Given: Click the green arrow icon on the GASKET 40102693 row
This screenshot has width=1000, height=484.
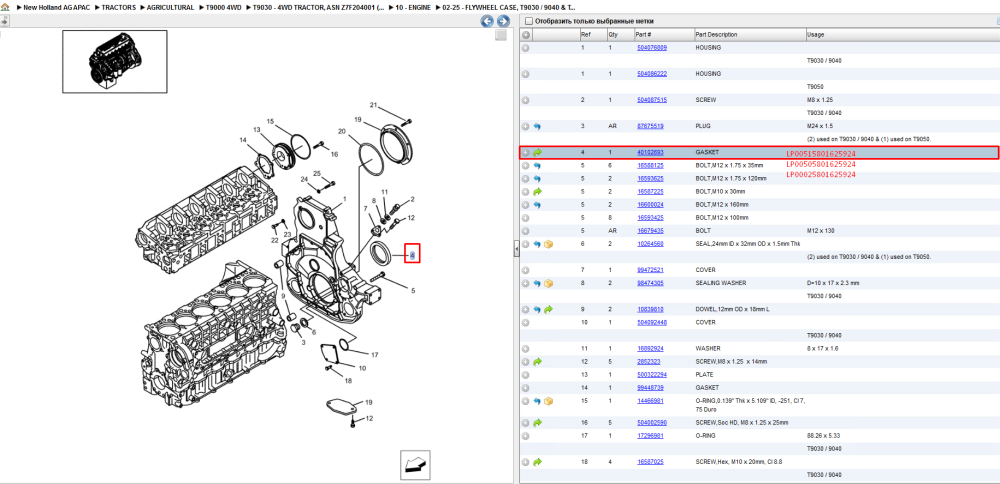Looking at the screenshot, I should click(x=538, y=152).
